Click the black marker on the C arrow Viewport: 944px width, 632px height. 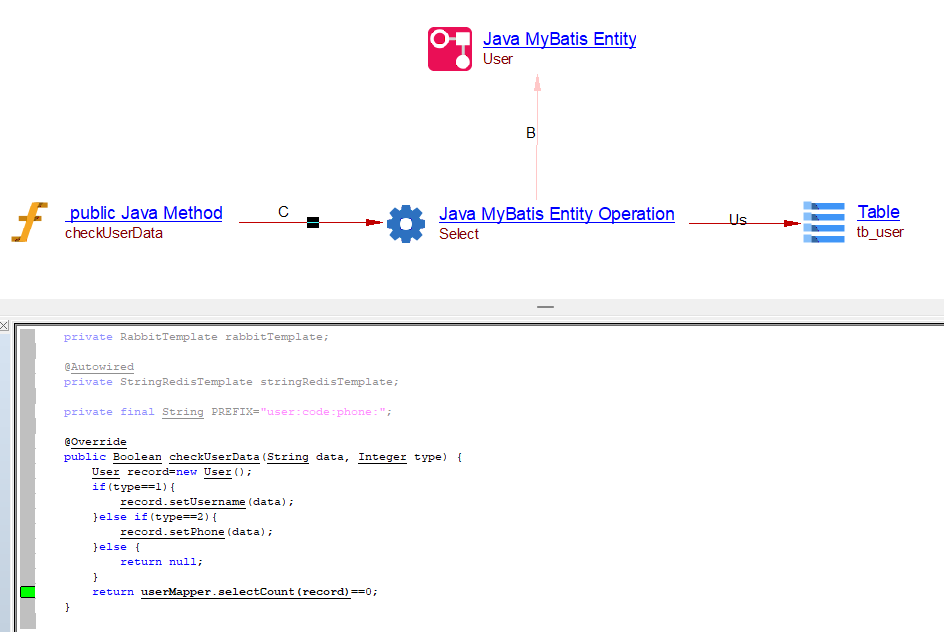[x=312, y=223]
